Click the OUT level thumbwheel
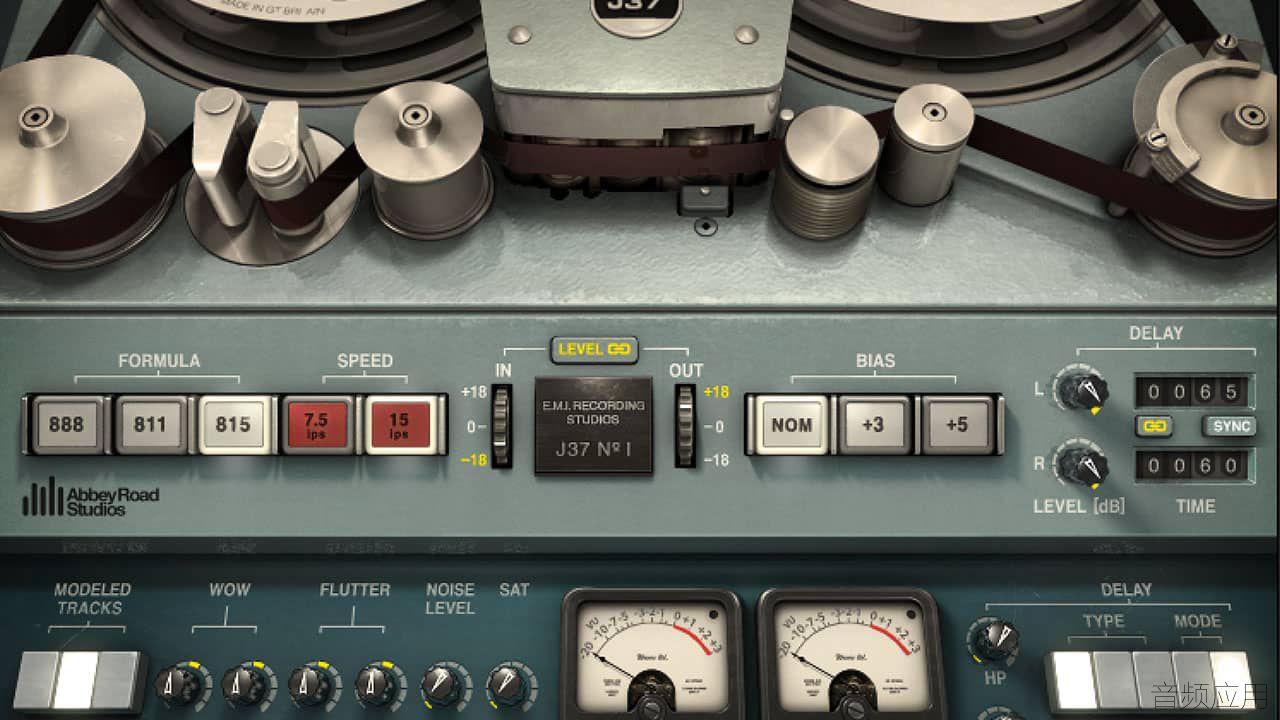 [685, 427]
